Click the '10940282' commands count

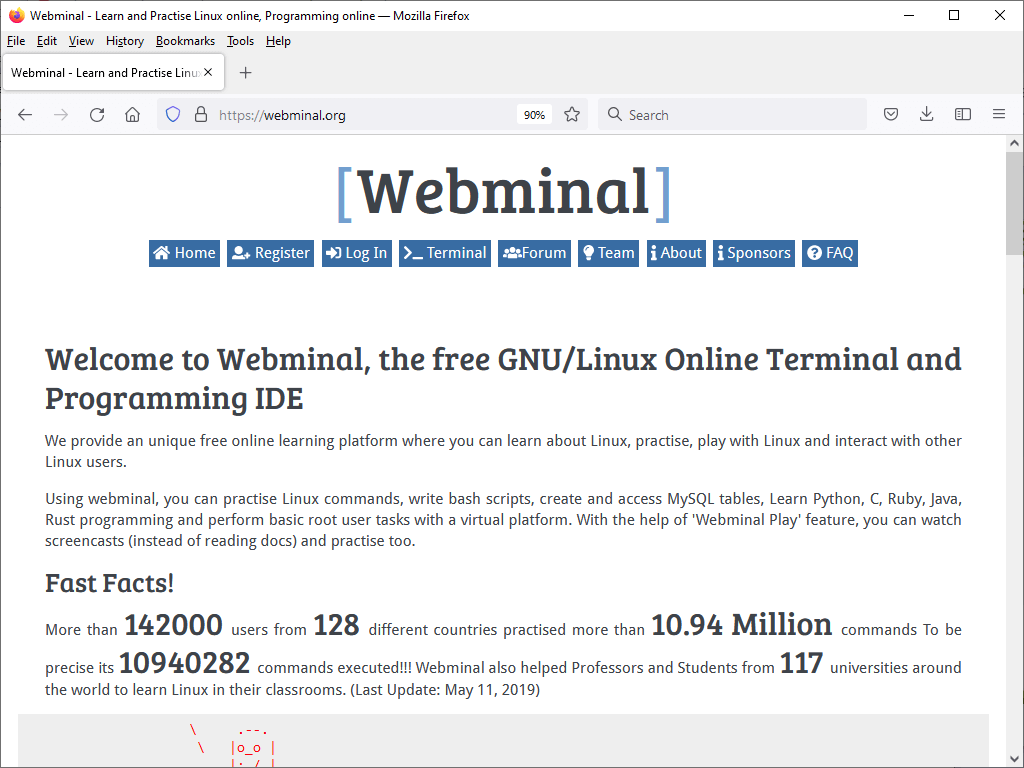(x=184, y=664)
